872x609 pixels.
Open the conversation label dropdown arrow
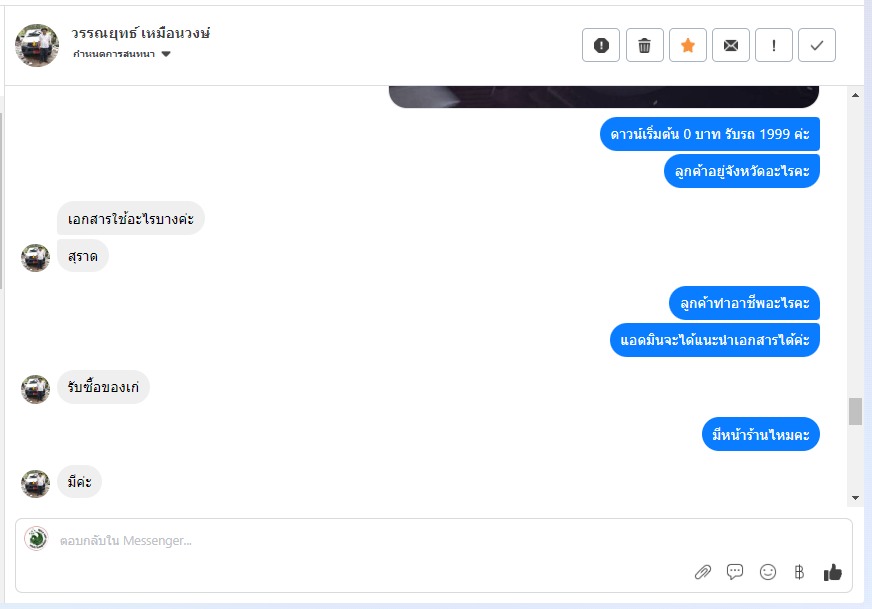(166, 54)
